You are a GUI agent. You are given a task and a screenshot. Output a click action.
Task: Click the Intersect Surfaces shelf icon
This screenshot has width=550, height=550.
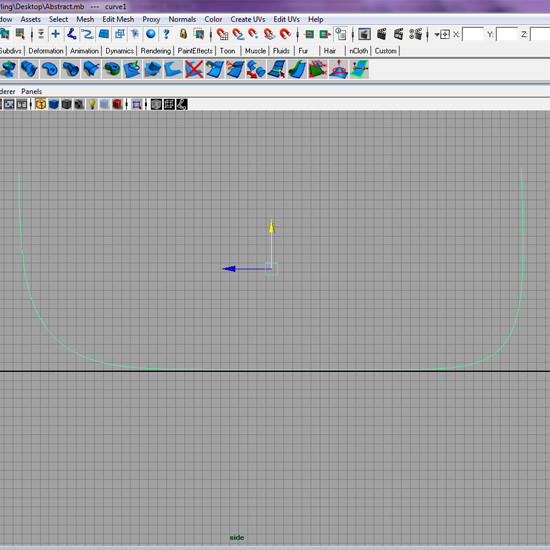tap(153, 69)
